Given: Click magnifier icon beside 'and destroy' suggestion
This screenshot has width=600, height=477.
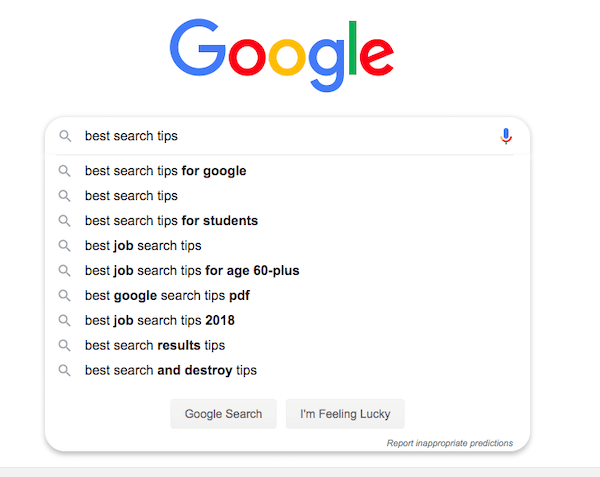Looking at the screenshot, I should point(64,370).
